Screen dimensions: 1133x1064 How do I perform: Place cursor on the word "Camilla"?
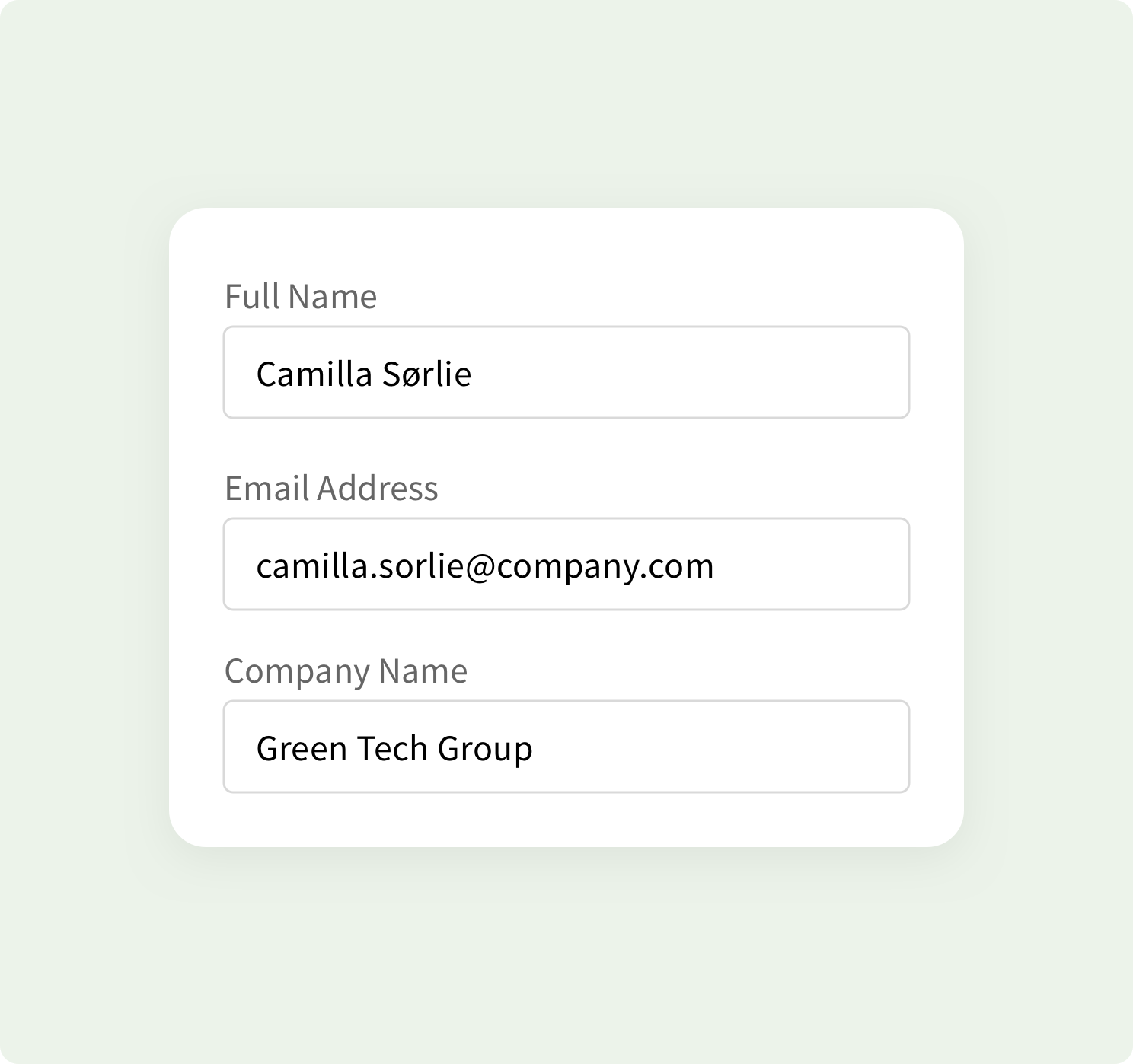click(314, 374)
